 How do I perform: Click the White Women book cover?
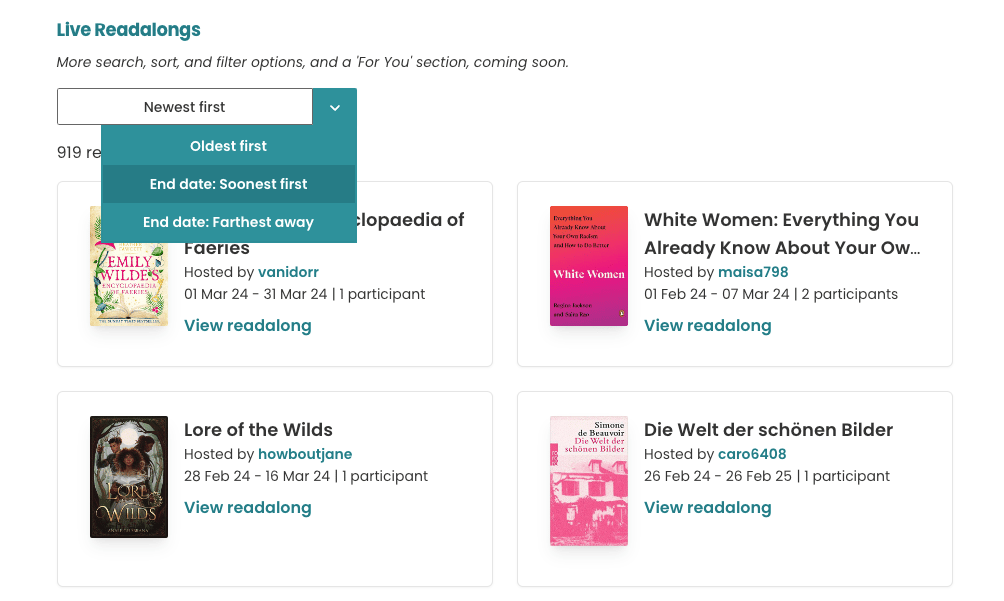point(589,266)
